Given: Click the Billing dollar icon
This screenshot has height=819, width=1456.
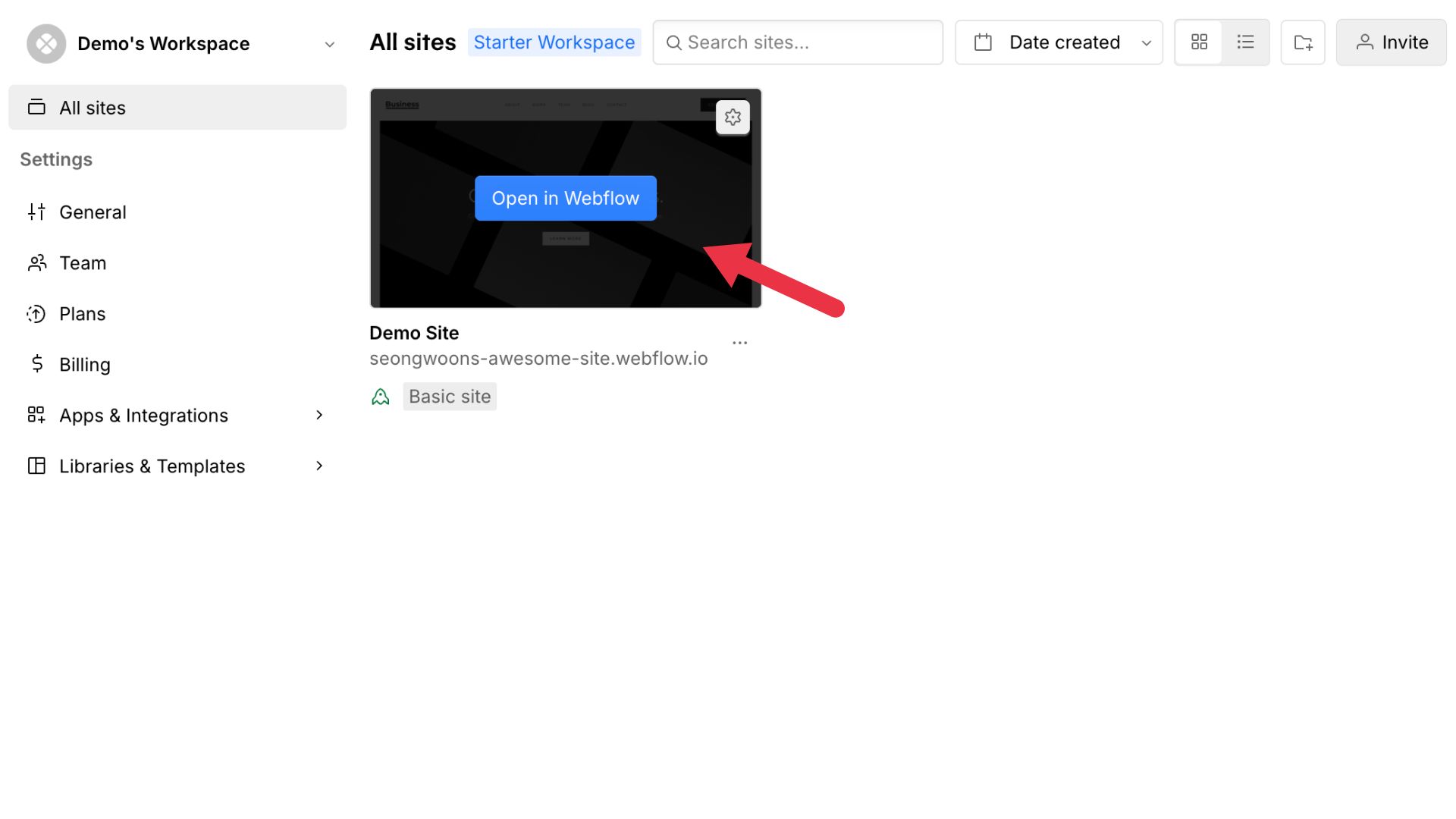Looking at the screenshot, I should pyautogui.click(x=36, y=364).
